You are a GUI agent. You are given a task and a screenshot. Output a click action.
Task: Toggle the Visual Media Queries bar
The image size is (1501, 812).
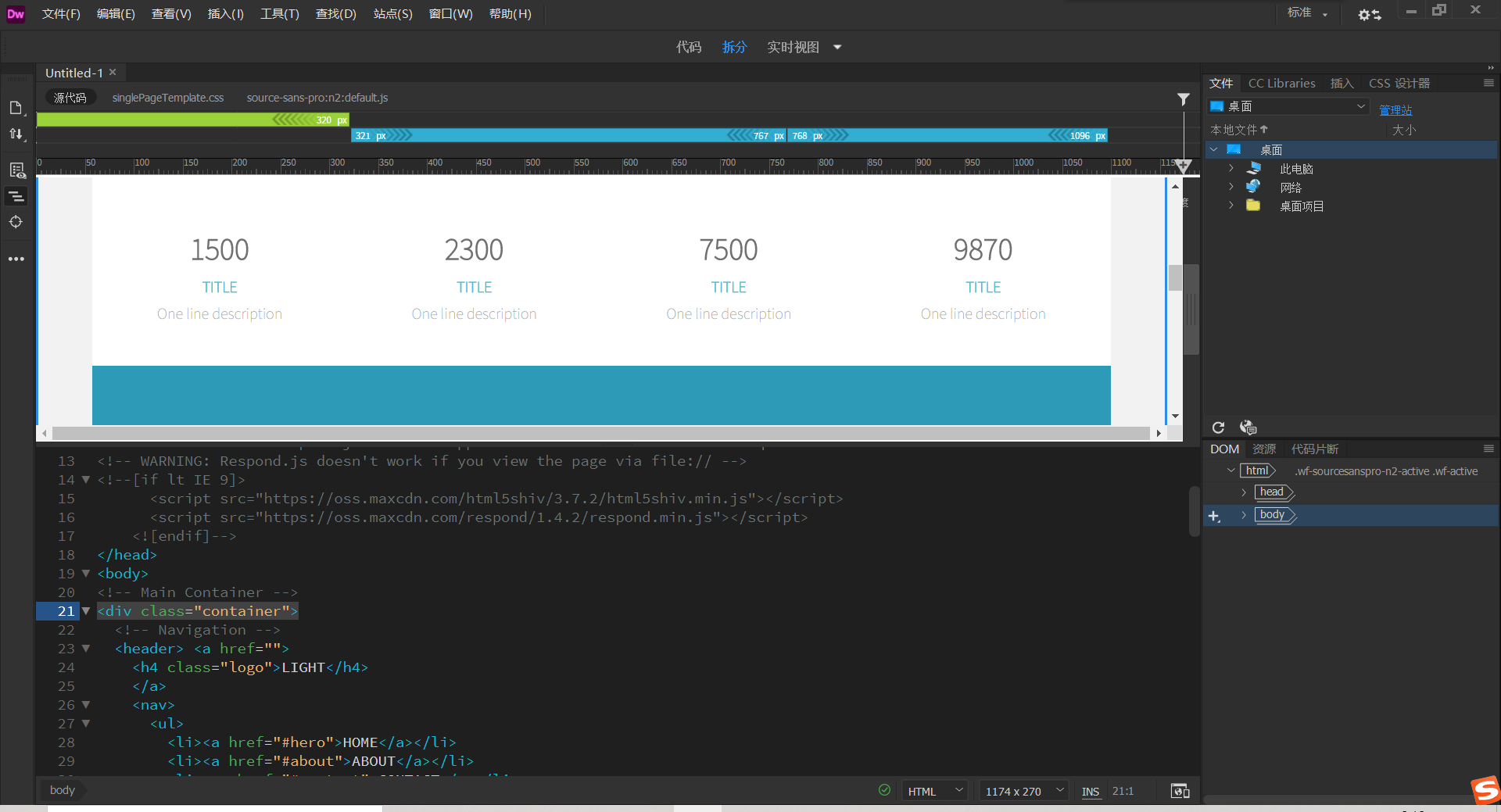click(x=16, y=197)
